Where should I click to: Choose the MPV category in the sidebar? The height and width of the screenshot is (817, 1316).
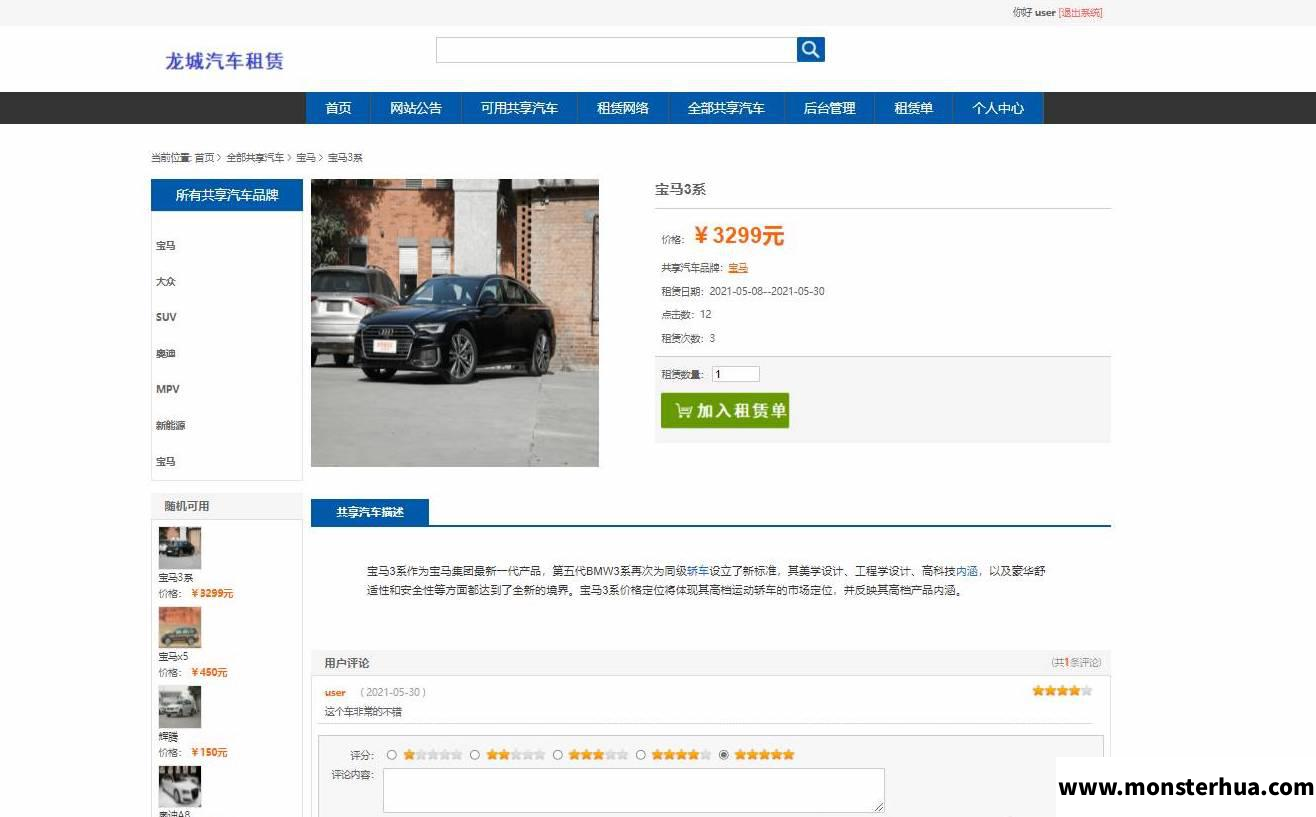167,389
